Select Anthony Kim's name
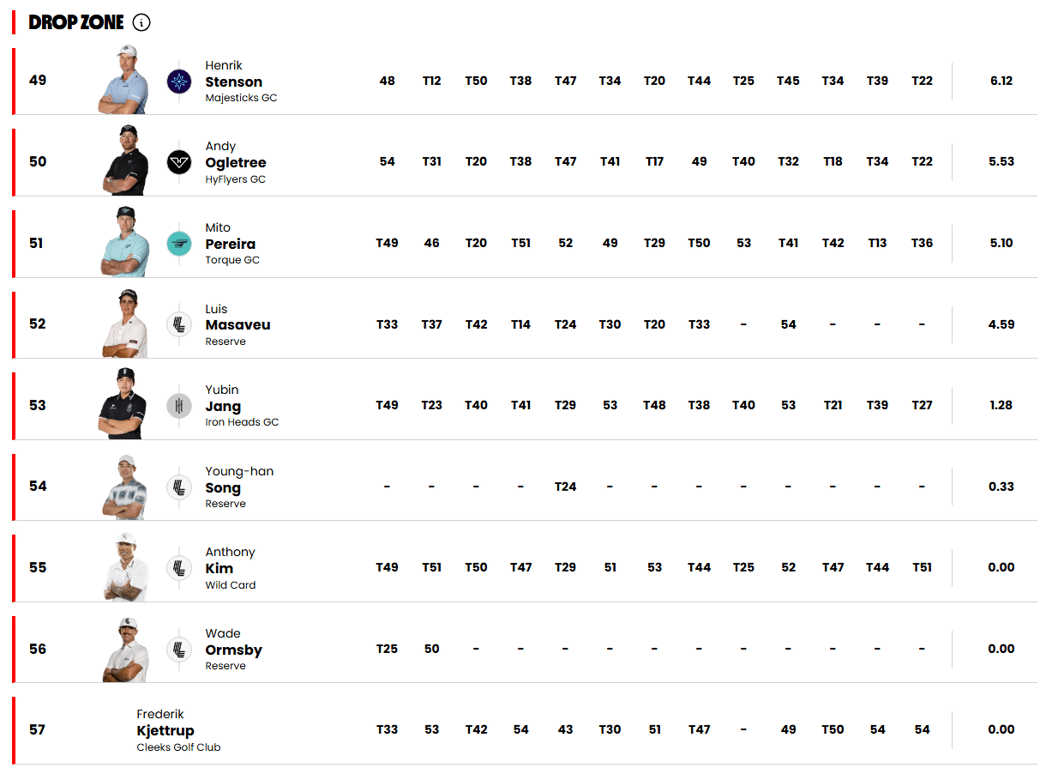Viewport: 1064px width, 768px height. point(219,569)
